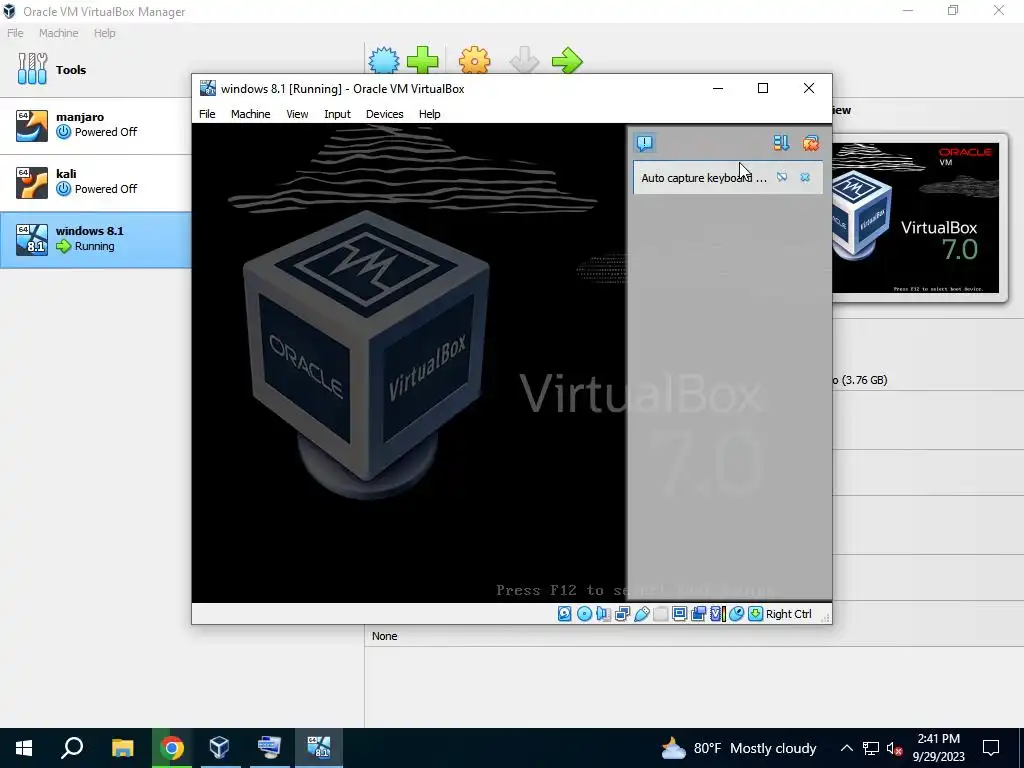Open the Devices menu in VM window
This screenshot has width=1024, height=768.
(x=384, y=114)
